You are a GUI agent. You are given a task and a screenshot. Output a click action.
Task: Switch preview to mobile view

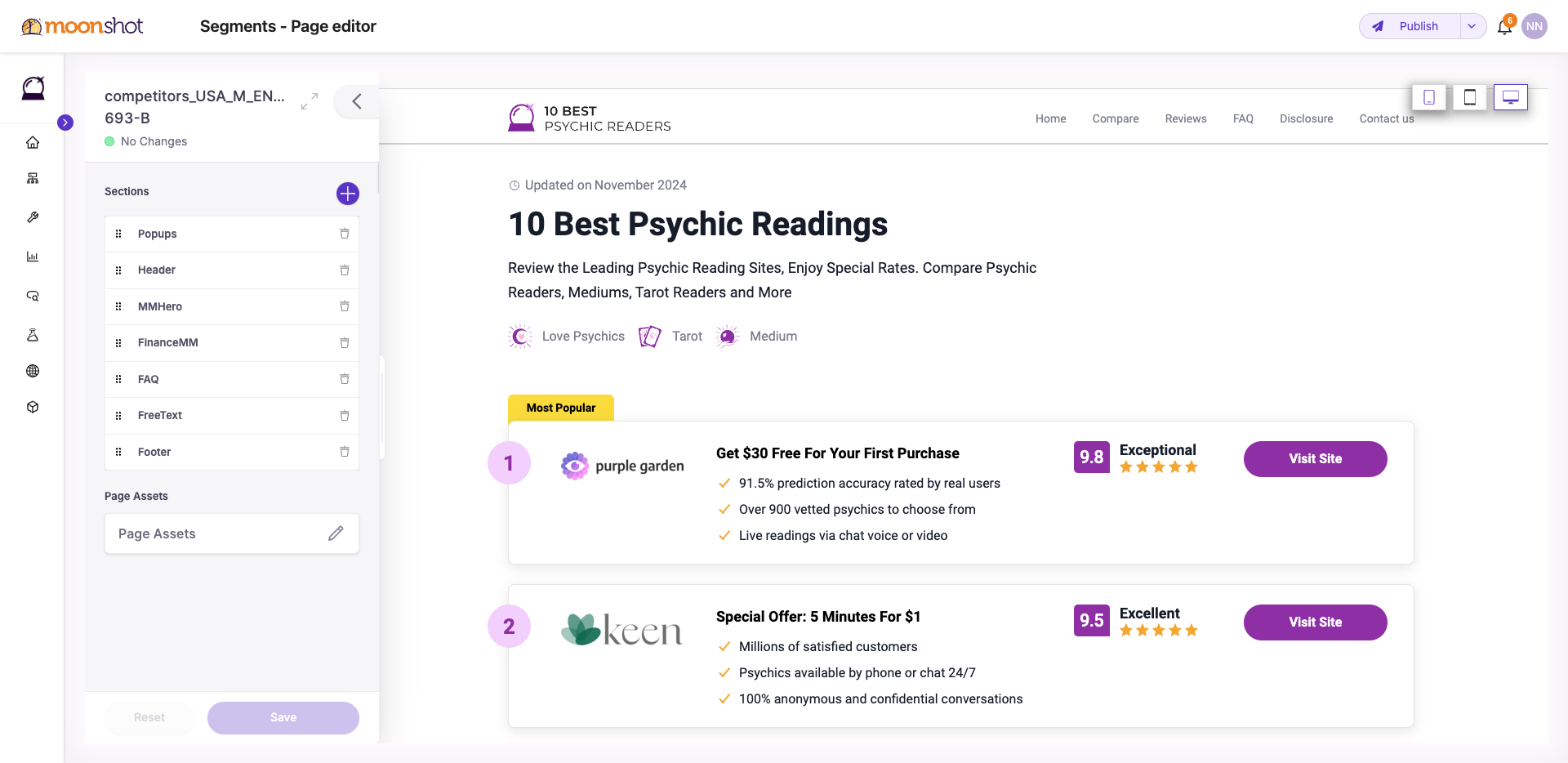[x=1429, y=97]
